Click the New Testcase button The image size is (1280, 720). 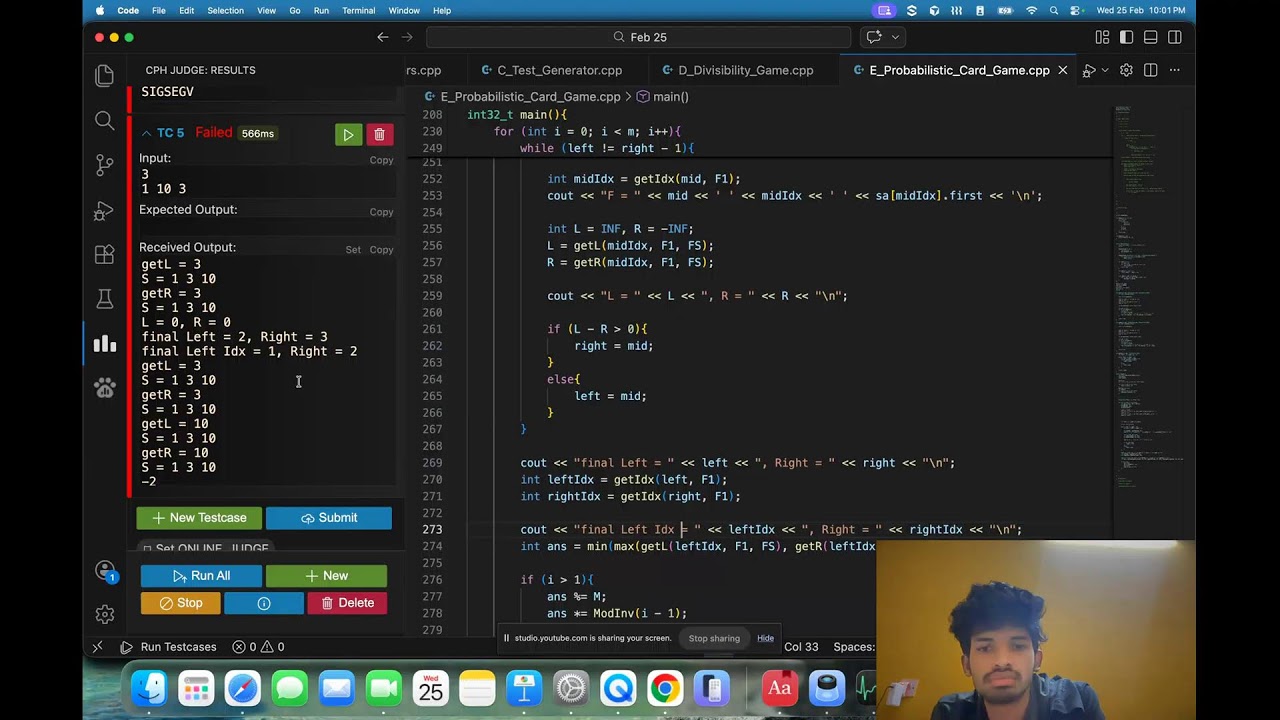point(199,518)
